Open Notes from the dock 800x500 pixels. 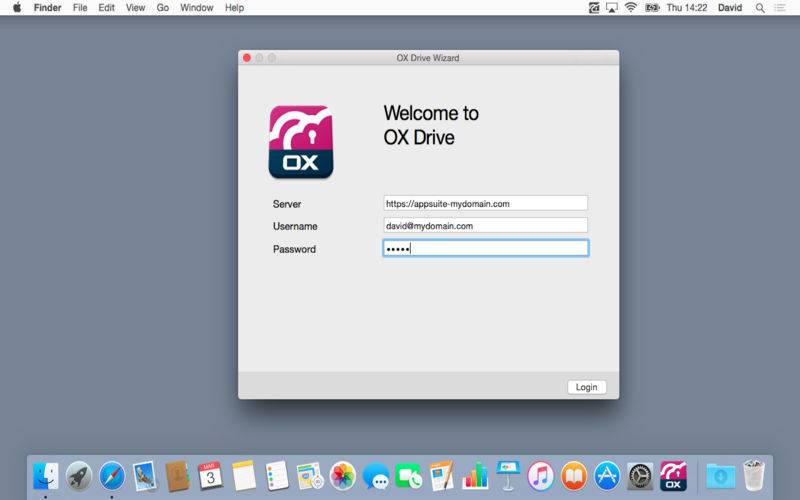[x=243, y=476]
